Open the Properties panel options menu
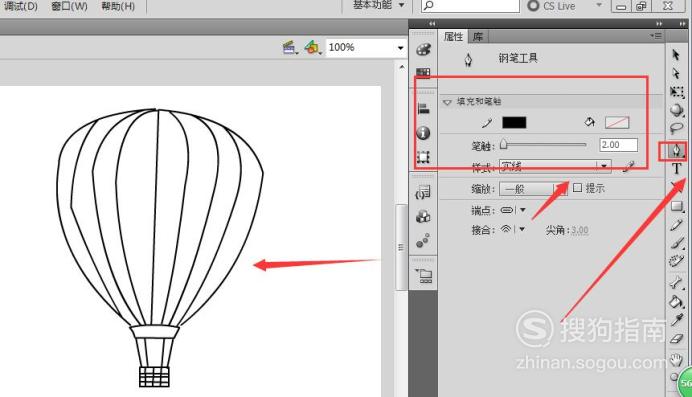This screenshot has height=397, width=692. (656, 36)
